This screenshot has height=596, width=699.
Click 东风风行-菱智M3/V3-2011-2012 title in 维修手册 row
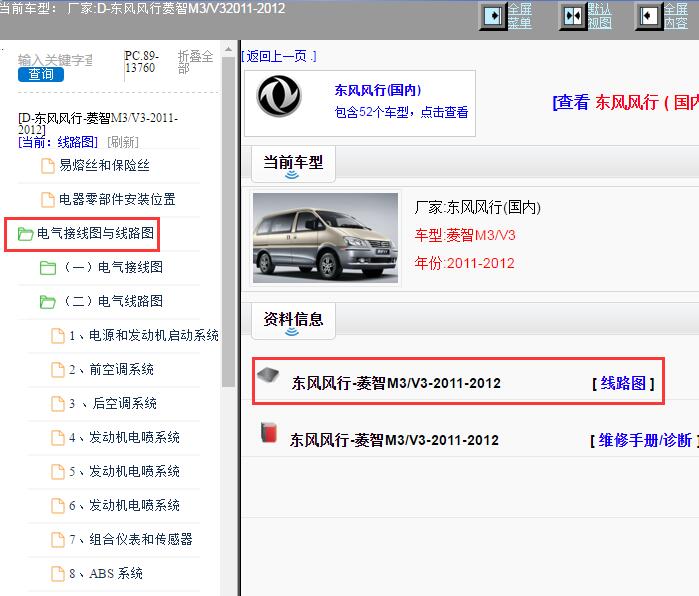click(394, 440)
